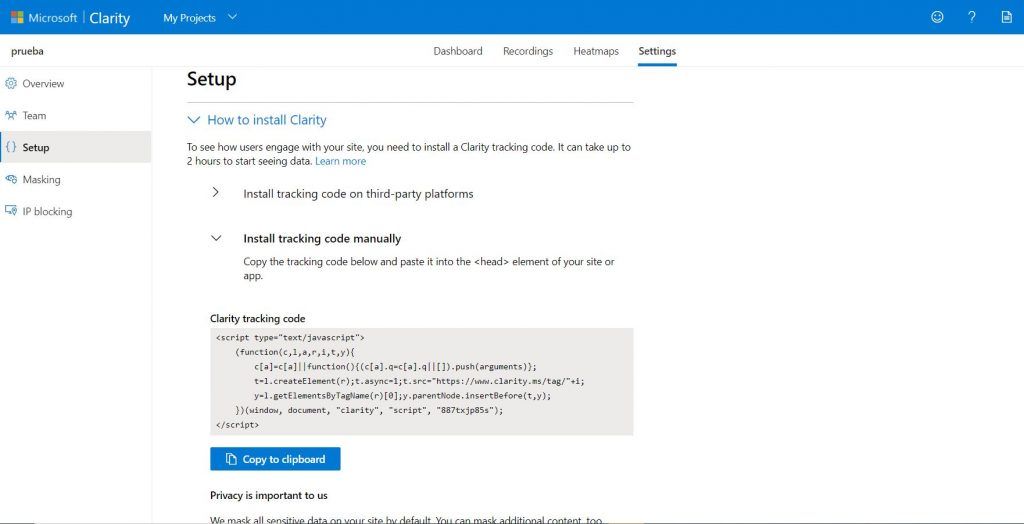The width and height of the screenshot is (1024, 524).
Task: Click the 'Copy the tracking code below' instruction text
Action: tap(428, 269)
